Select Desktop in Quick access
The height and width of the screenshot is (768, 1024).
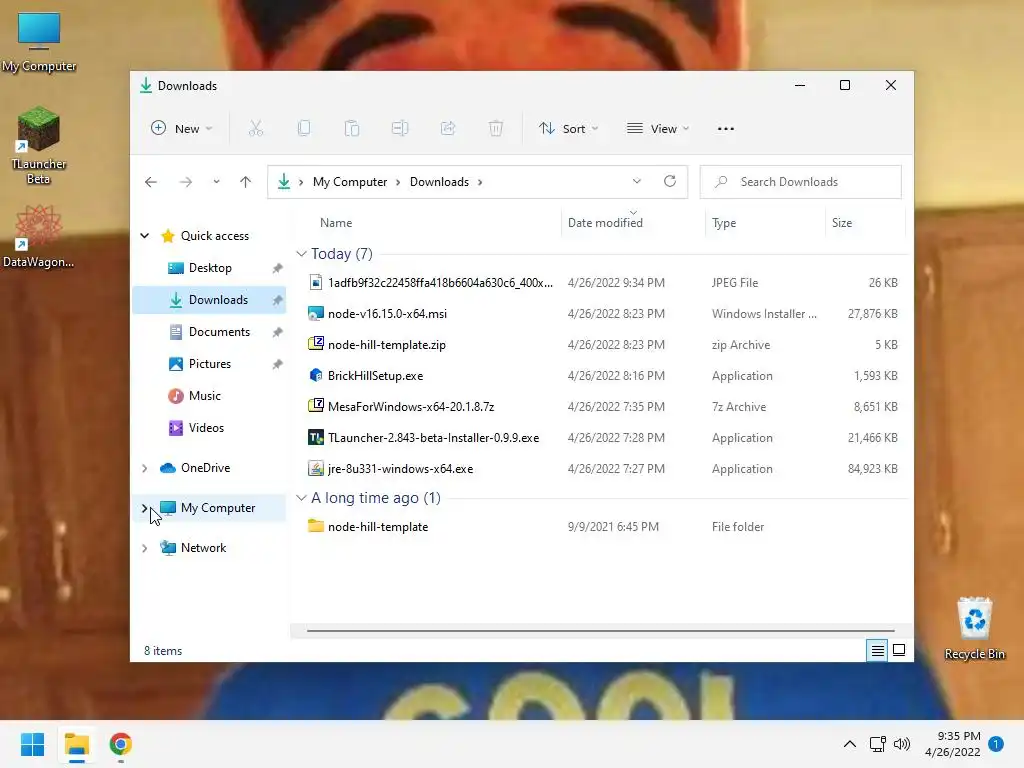click(x=209, y=268)
